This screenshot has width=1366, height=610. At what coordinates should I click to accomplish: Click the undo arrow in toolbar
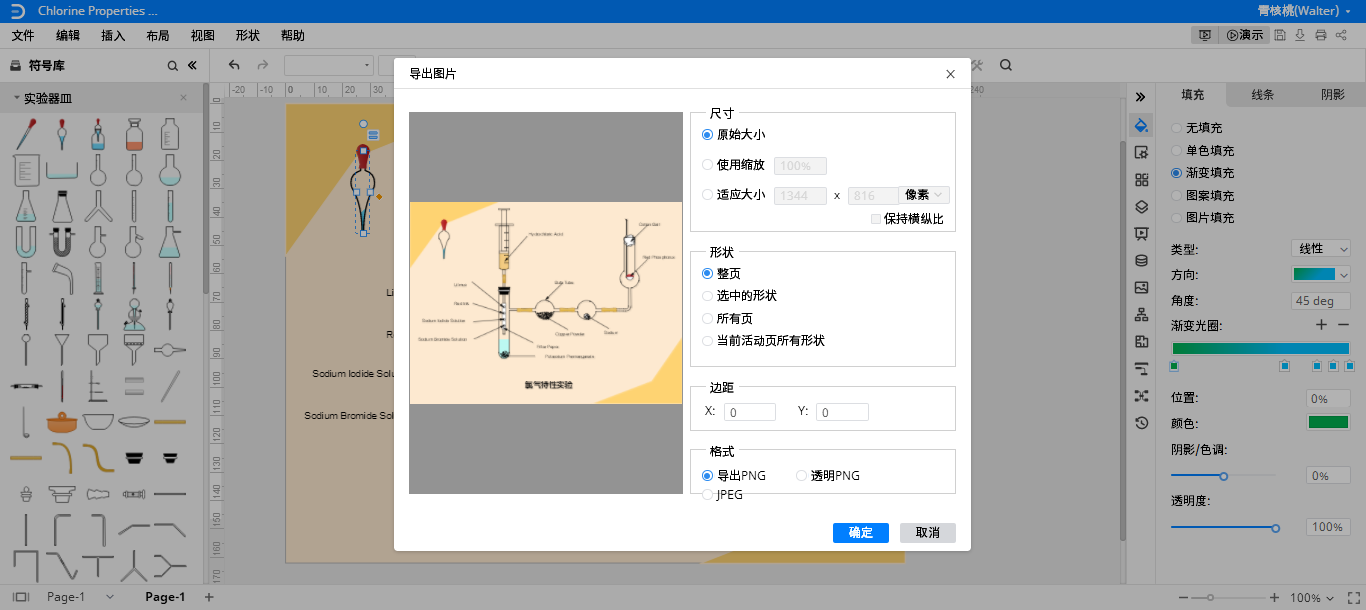(234, 66)
